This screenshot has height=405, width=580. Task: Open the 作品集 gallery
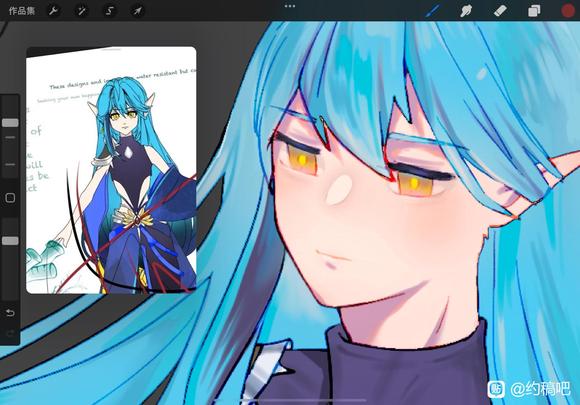(22, 11)
